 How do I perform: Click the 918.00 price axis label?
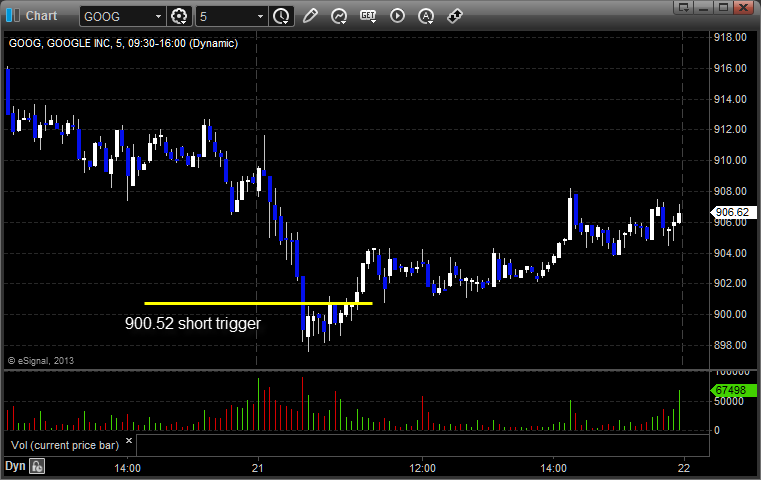point(730,37)
